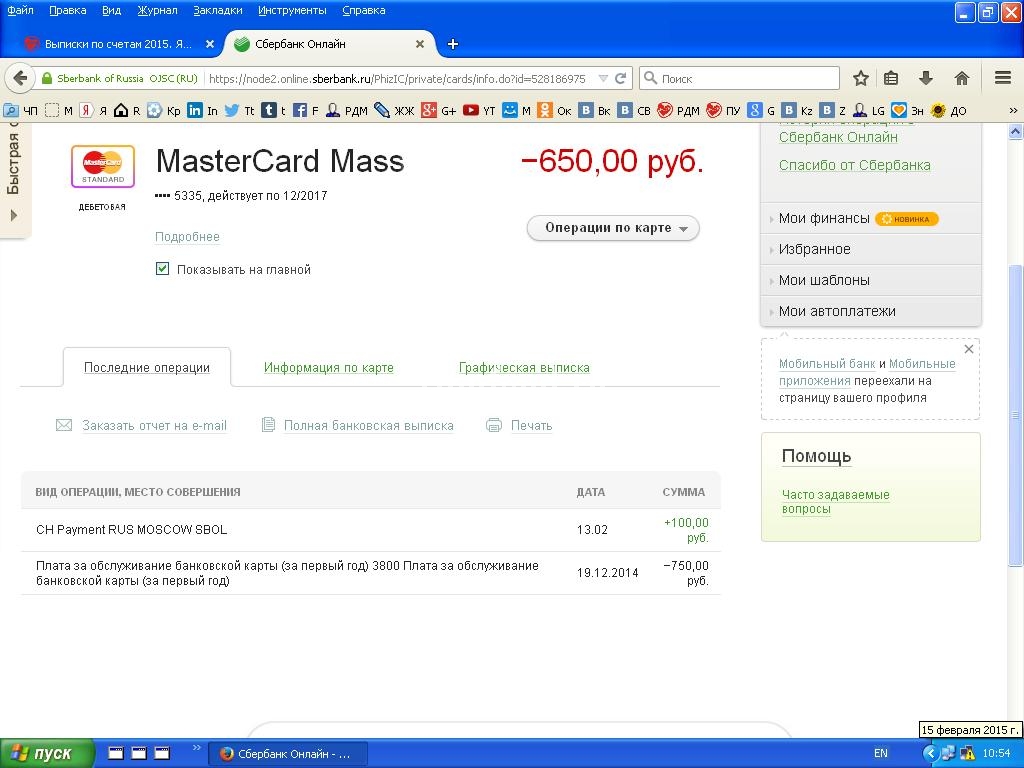
Task: Open the Операции по карте dropdown
Action: pos(613,228)
